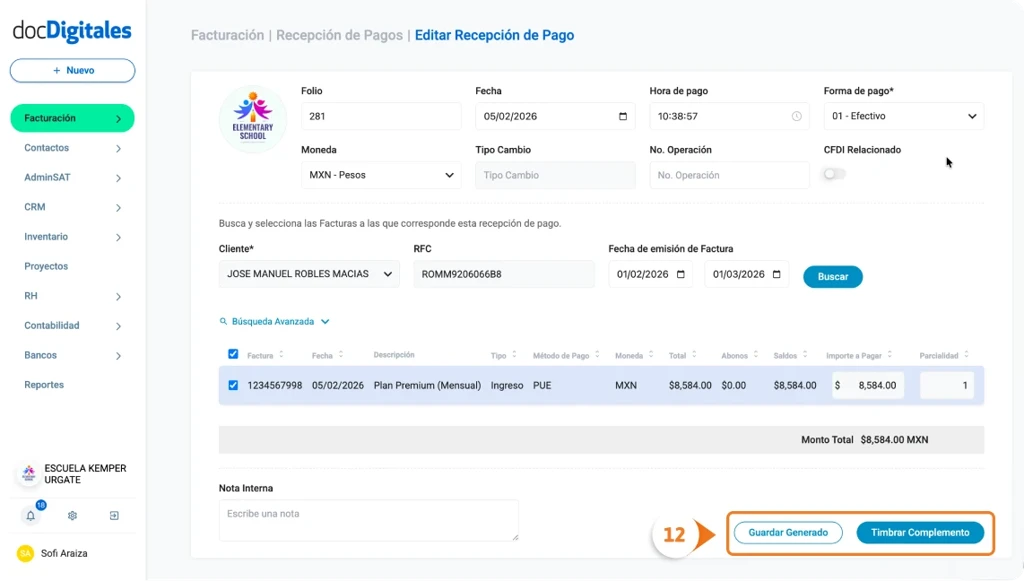Image resolution: width=1024 pixels, height=581 pixels.
Task: Click the Elementary School company logo
Action: pos(253,116)
